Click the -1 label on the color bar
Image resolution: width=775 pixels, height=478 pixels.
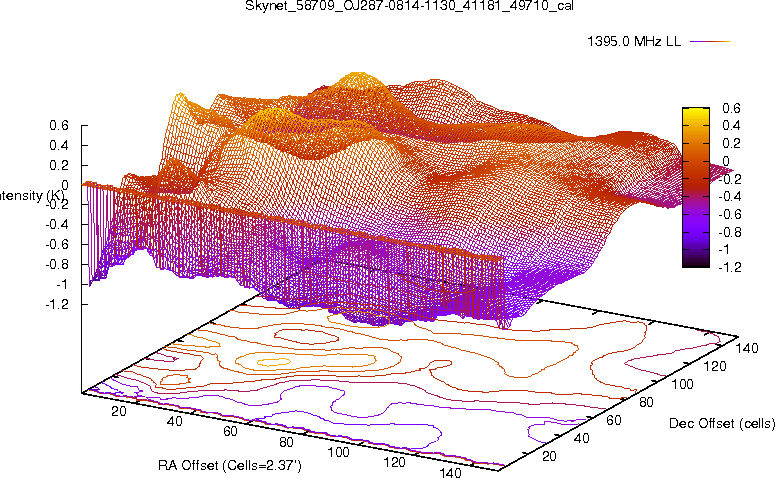click(723, 249)
